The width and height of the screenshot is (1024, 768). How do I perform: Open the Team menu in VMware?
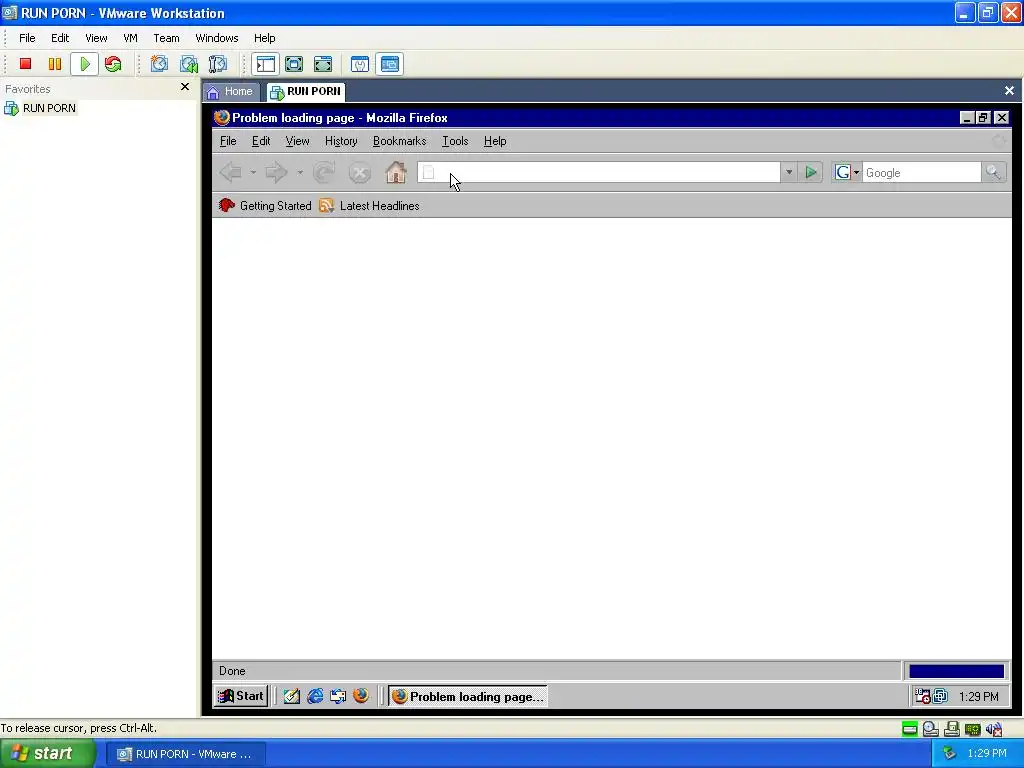click(166, 39)
